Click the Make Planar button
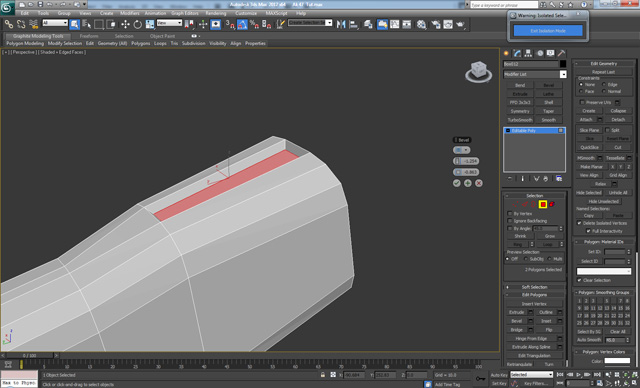This screenshot has height=388, width=640. click(591, 167)
